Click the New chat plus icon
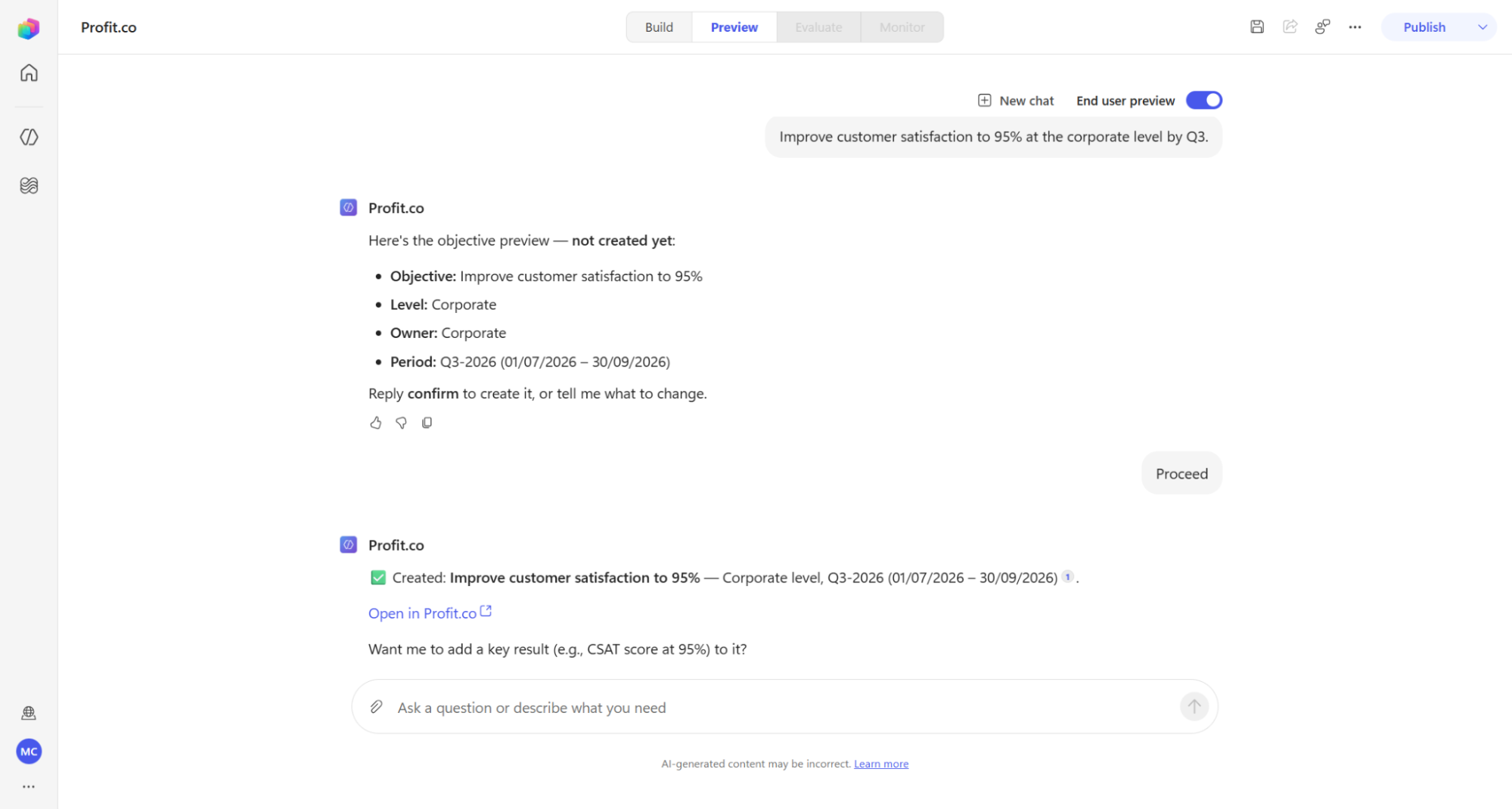The height and width of the screenshot is (809, 1512). tap(984, 101)
